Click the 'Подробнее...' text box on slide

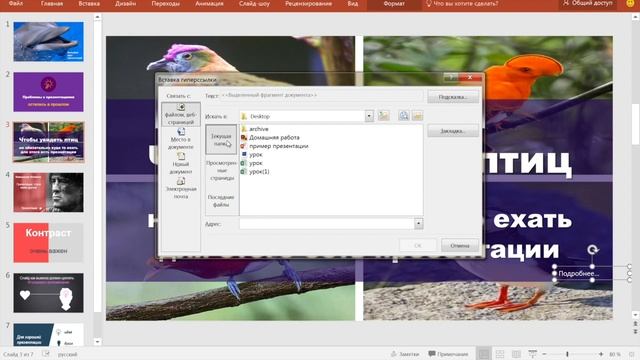click(x=579, y=274)
